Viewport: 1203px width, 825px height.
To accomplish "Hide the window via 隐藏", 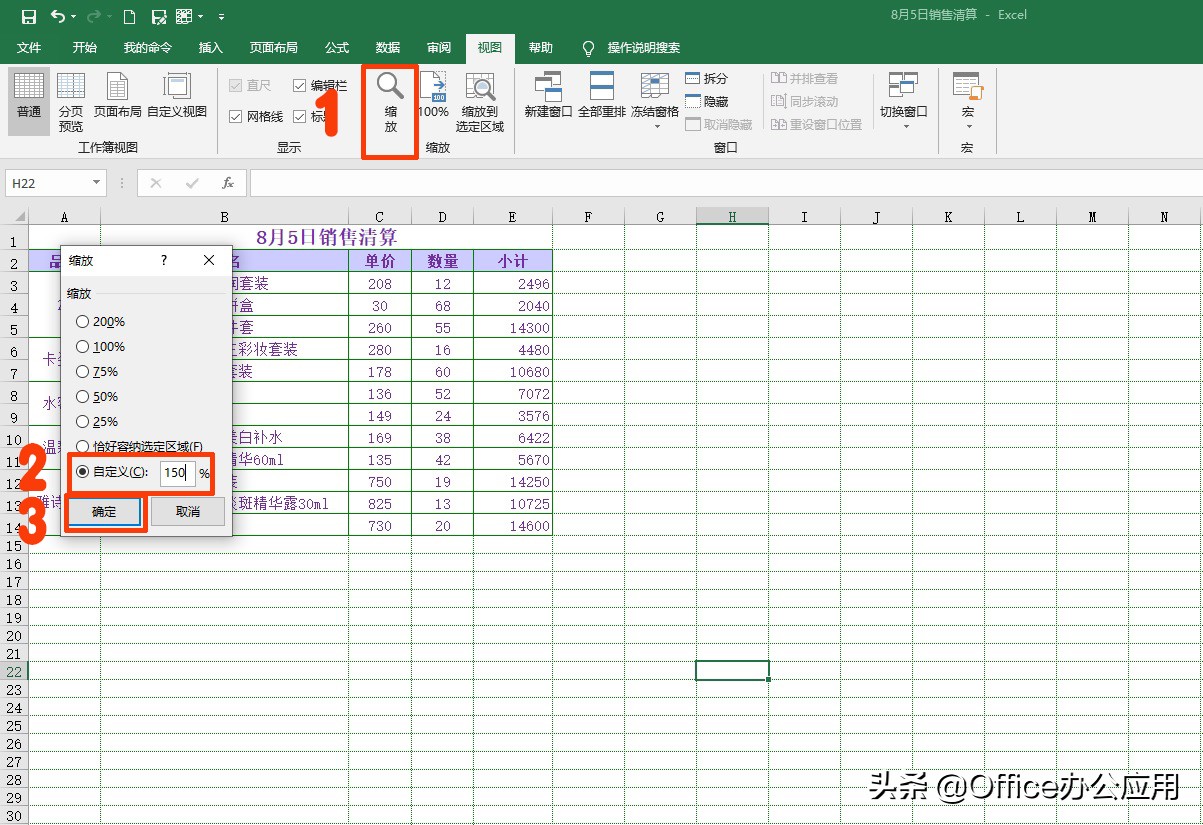I will [x=706, y=101].
